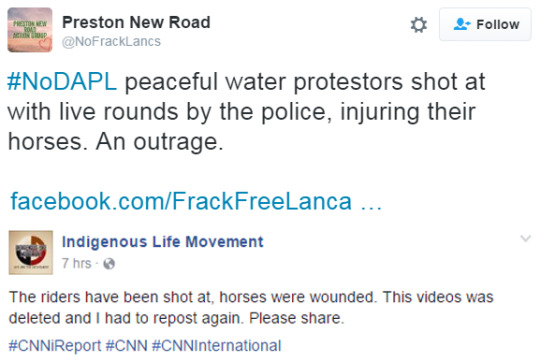
Task: Click Indigenous Life Movement page avatar
Action: coord(31,252)
